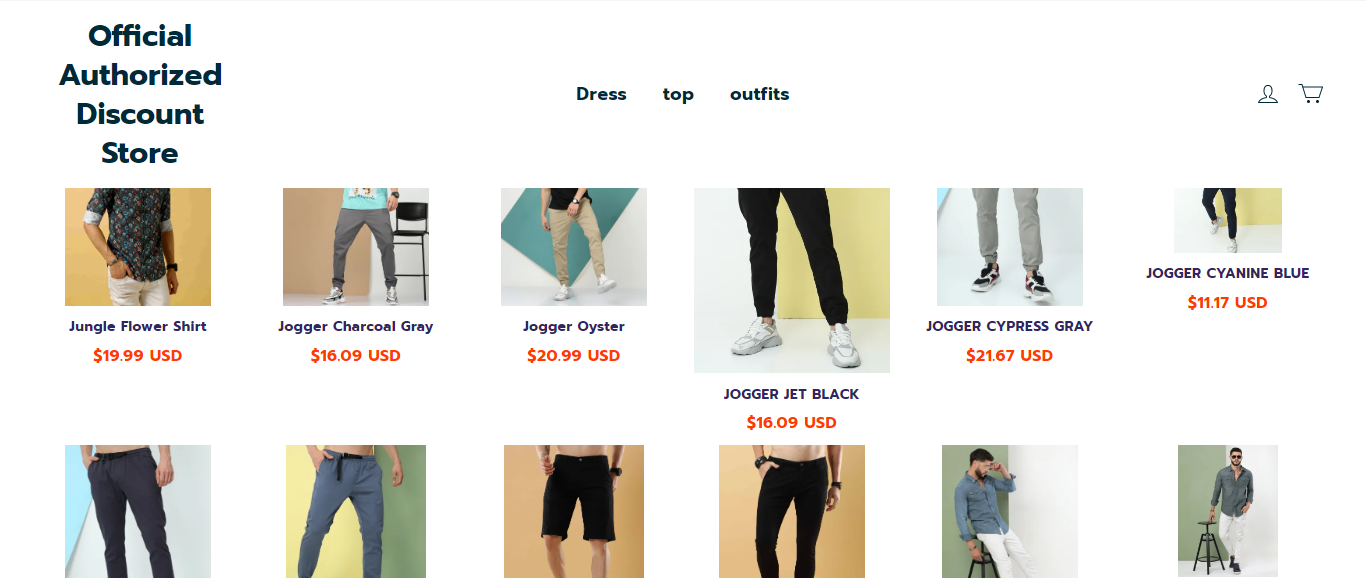Open the JOGGER CYANINE BLUE title link
Image resolution: width=1366 pixels, height=578 pixels.
(x=1228, y=273)
